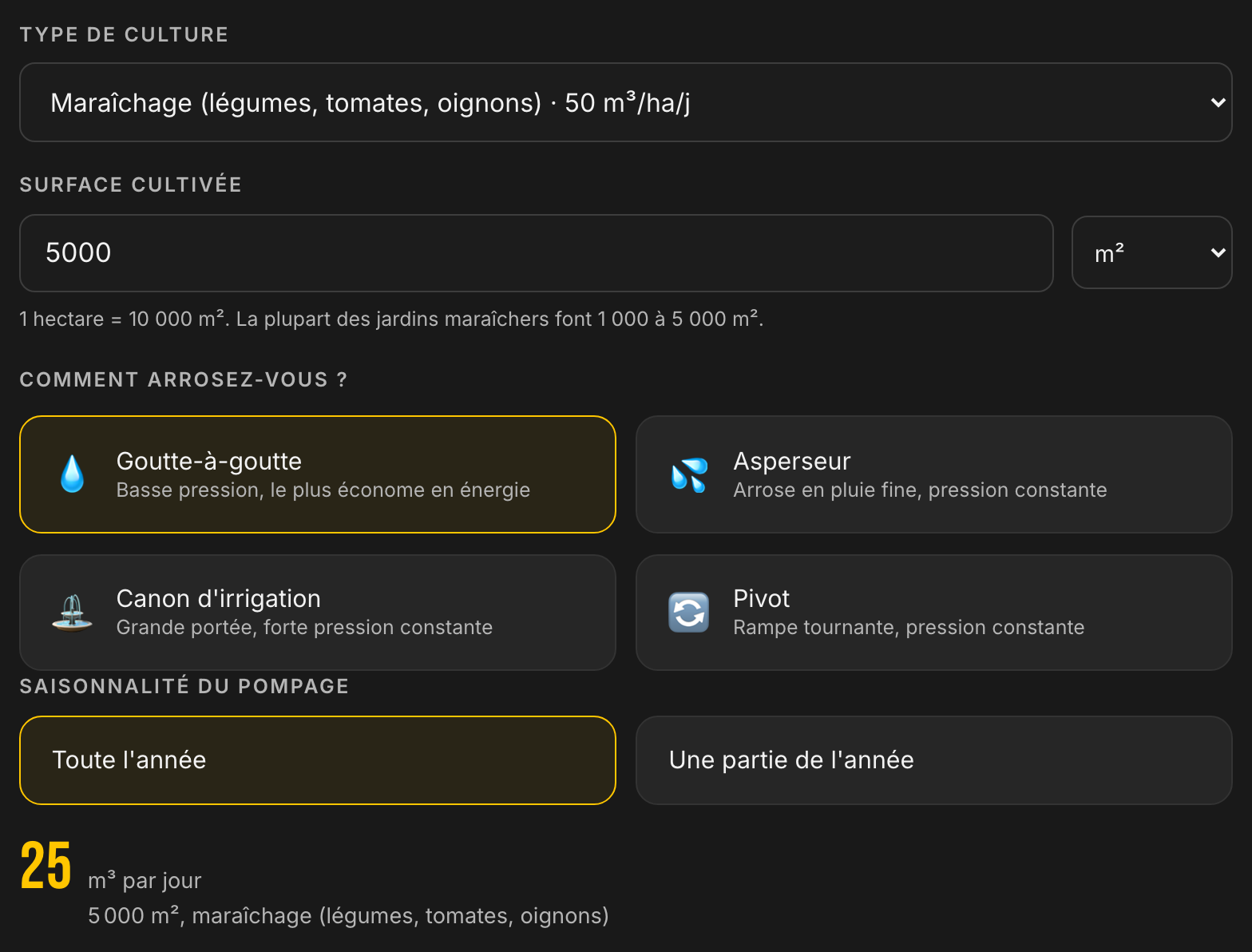
Task: Select Toute l'année pumping season
Action: tap(318, 760)
